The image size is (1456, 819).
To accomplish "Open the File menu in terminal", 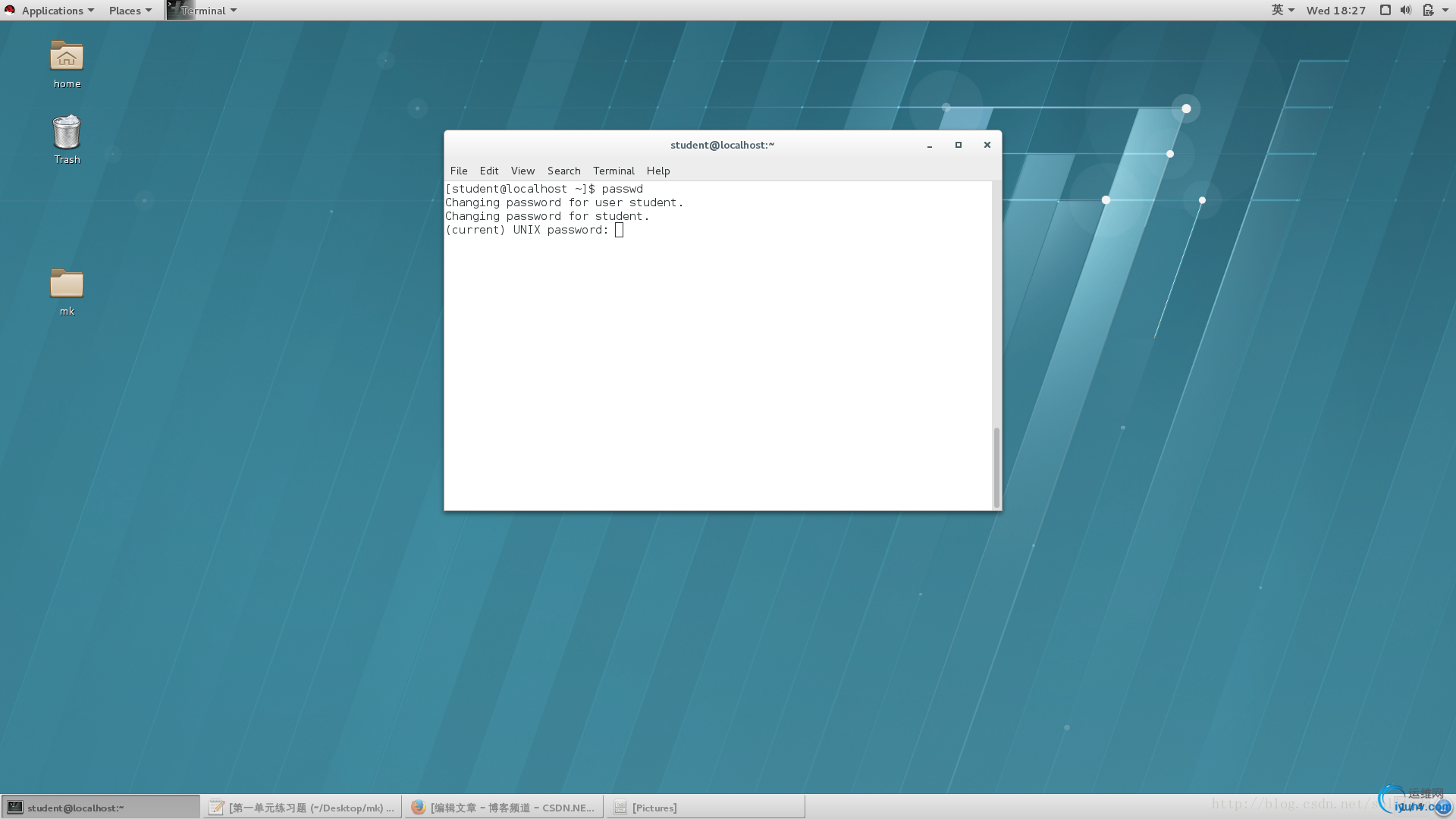I will click(x=459, y=171).
